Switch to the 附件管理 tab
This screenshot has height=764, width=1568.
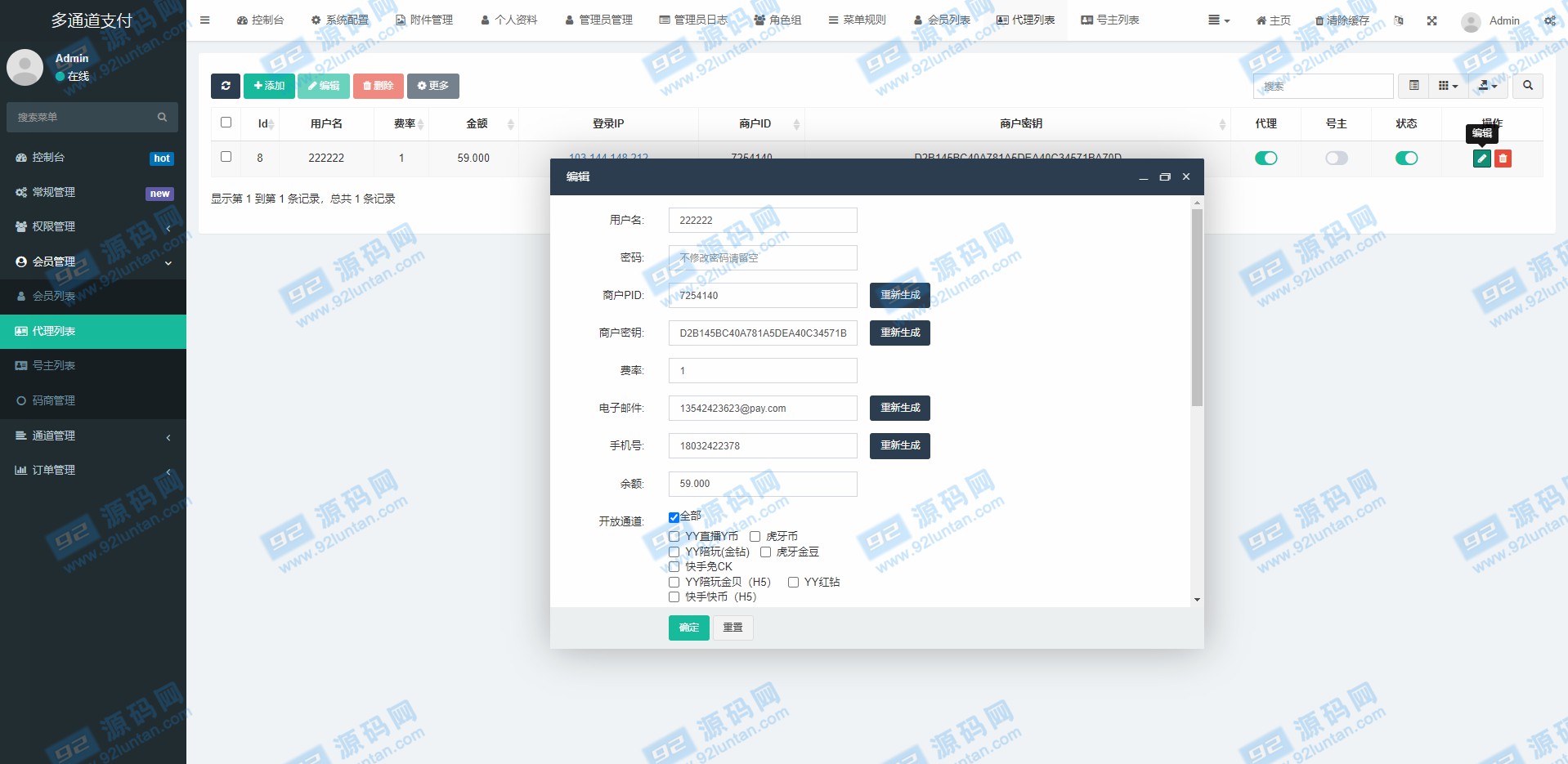423,20
